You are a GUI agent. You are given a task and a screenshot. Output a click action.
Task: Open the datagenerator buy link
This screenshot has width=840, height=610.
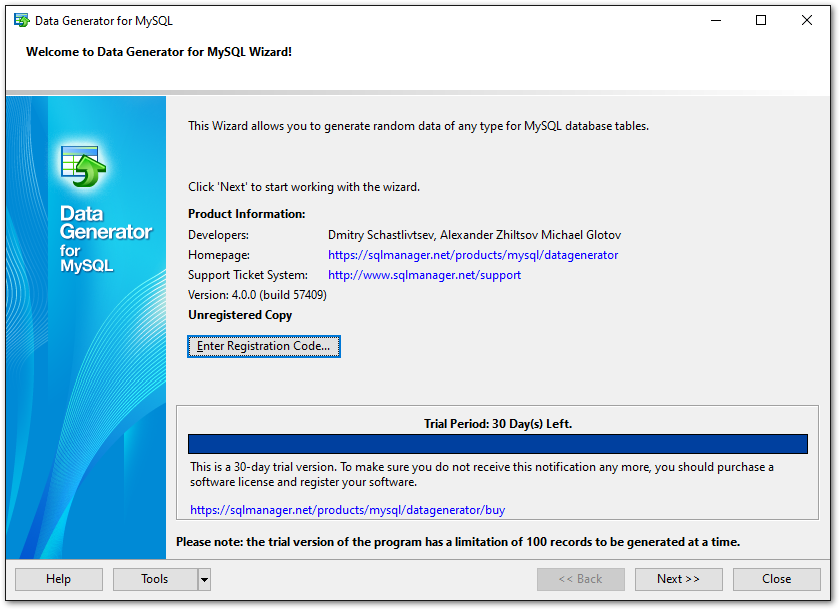(348, 510)
